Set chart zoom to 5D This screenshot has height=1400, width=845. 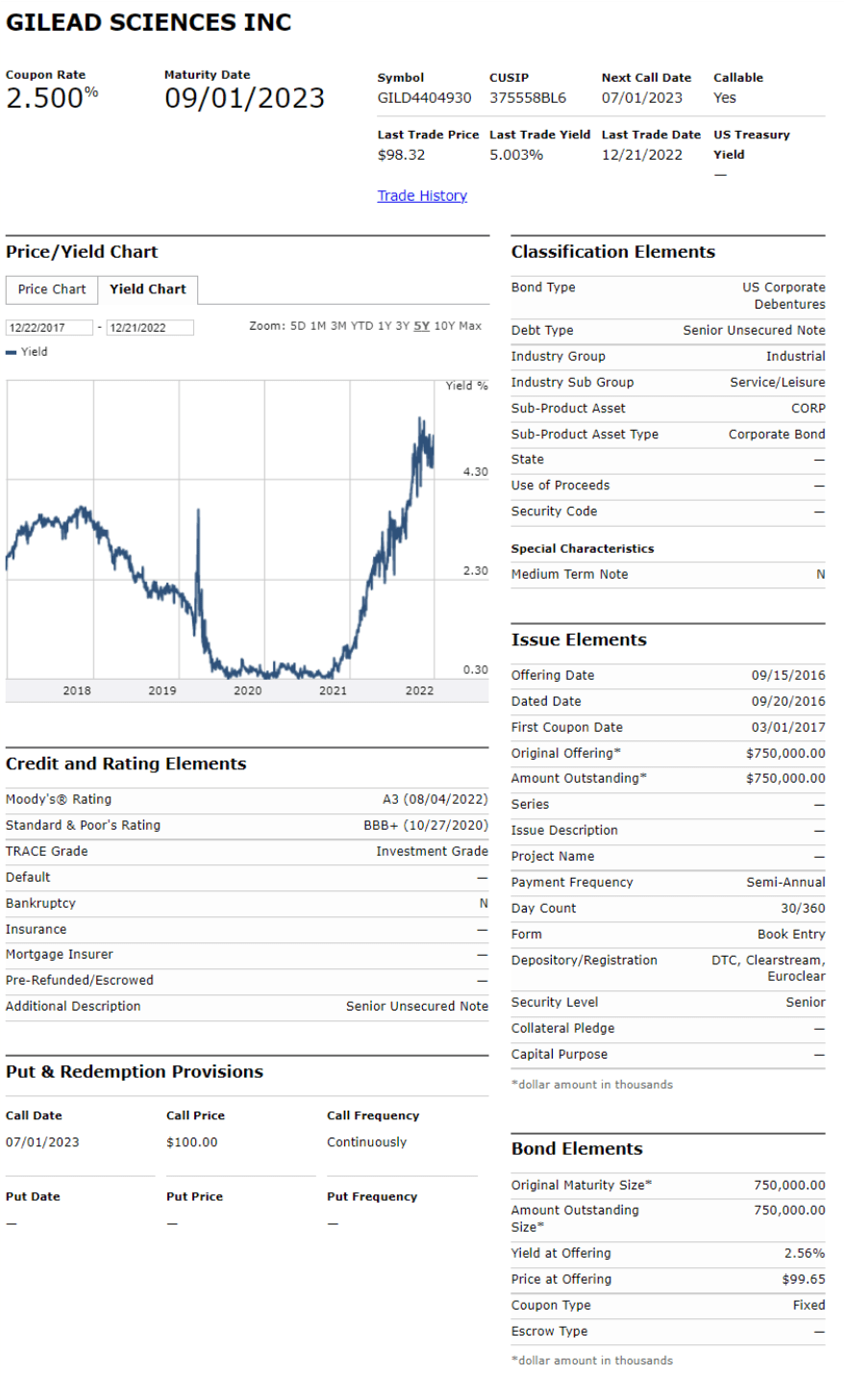click(298, 326)
